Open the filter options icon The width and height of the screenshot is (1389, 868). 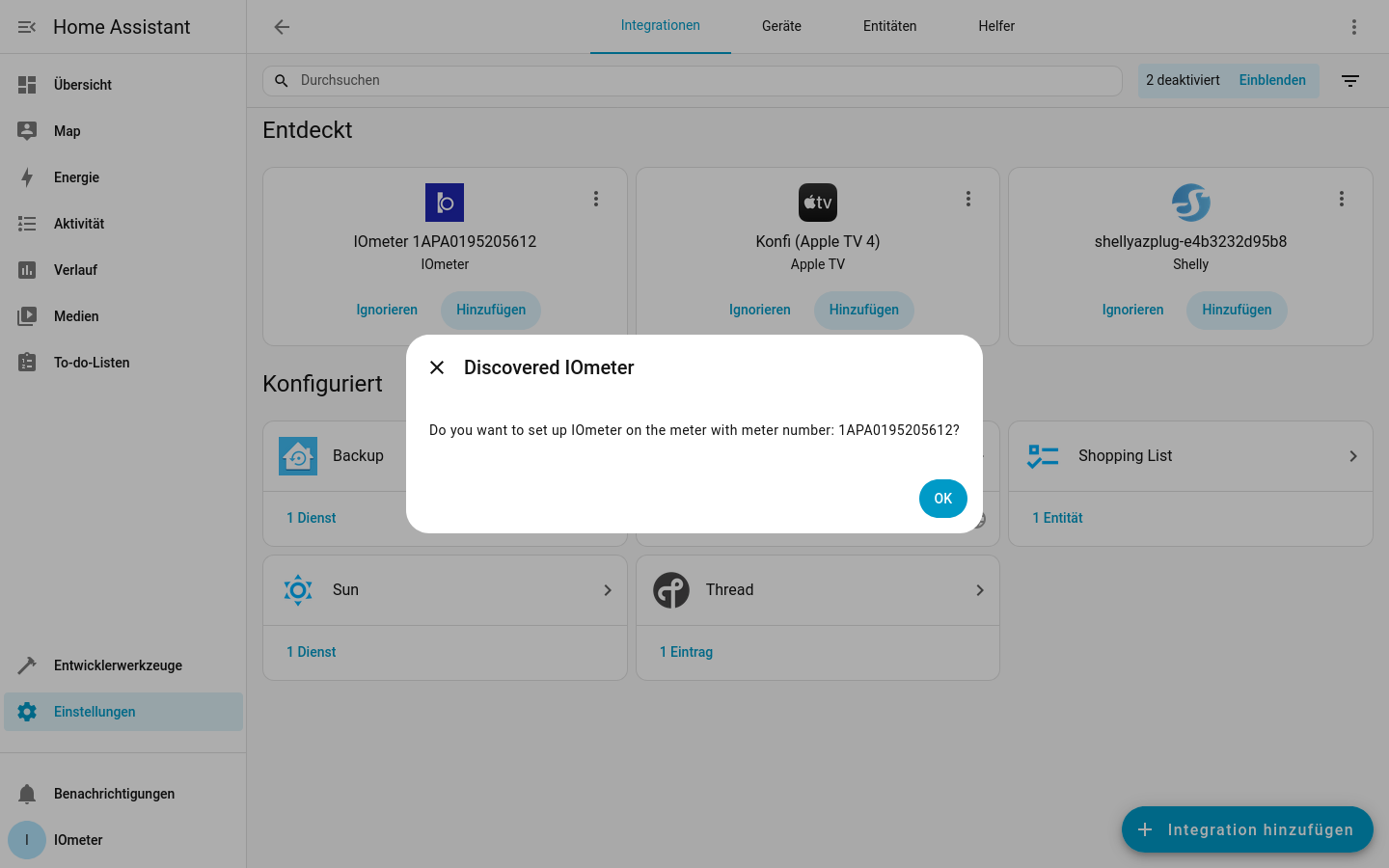(1350, 81)
